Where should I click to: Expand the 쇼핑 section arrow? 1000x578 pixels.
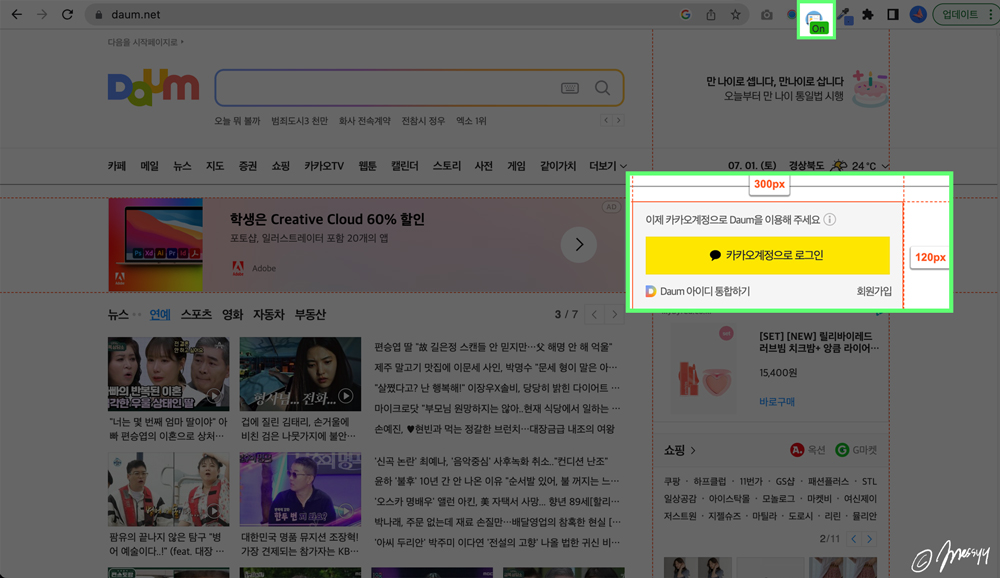point(693,450)
